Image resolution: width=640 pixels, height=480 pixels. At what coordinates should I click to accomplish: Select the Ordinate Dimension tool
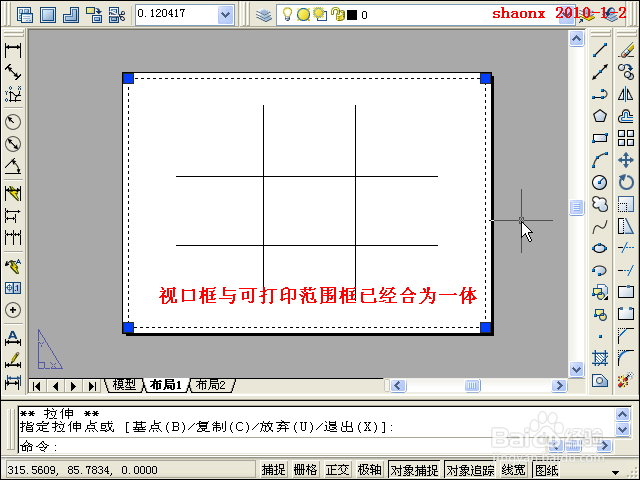(13, 94)
